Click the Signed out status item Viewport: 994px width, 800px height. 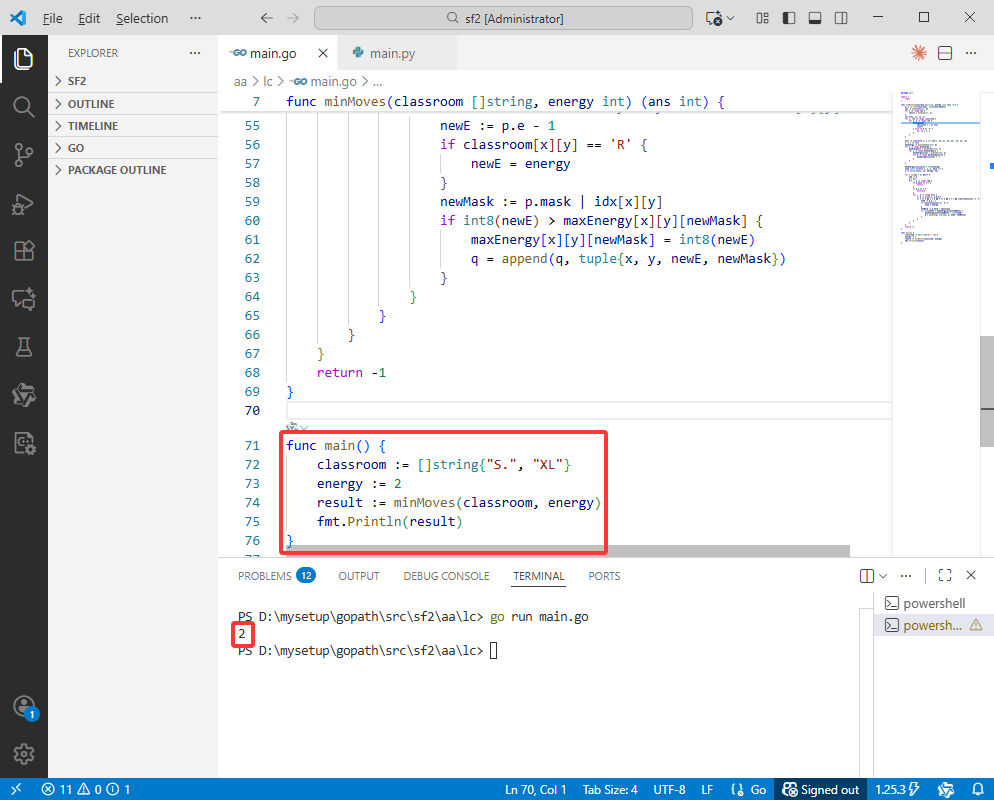click(821, 789)
